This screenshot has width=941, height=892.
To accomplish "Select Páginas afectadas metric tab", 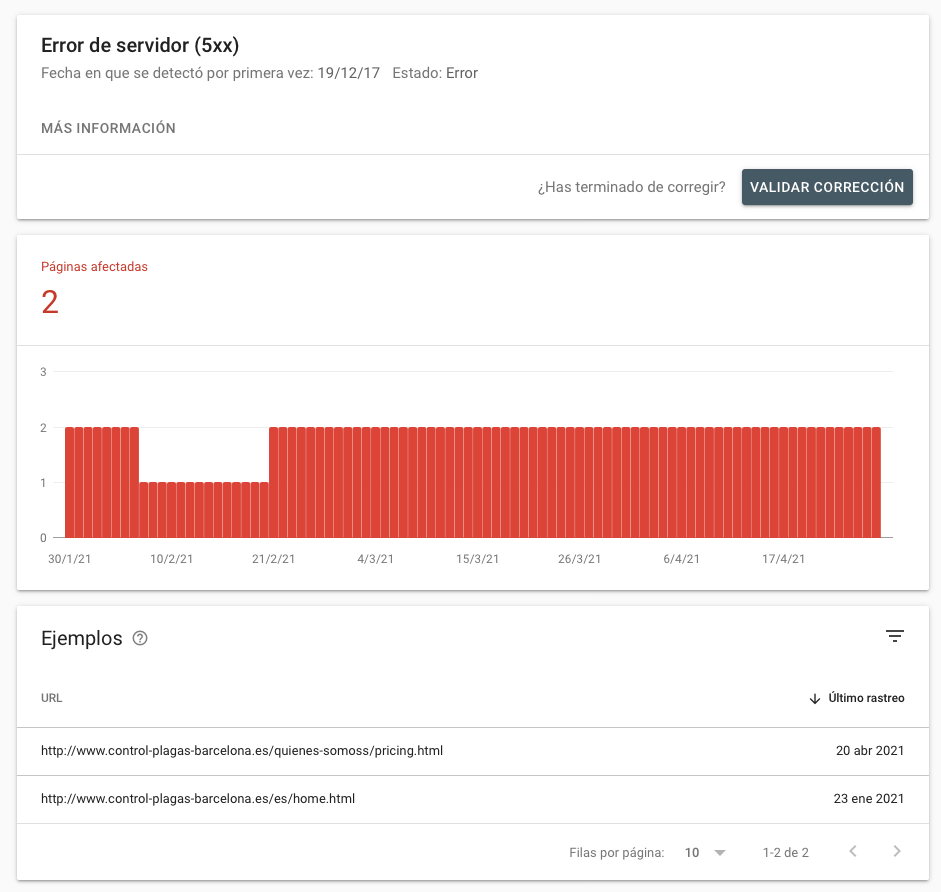I will point(94,267).
